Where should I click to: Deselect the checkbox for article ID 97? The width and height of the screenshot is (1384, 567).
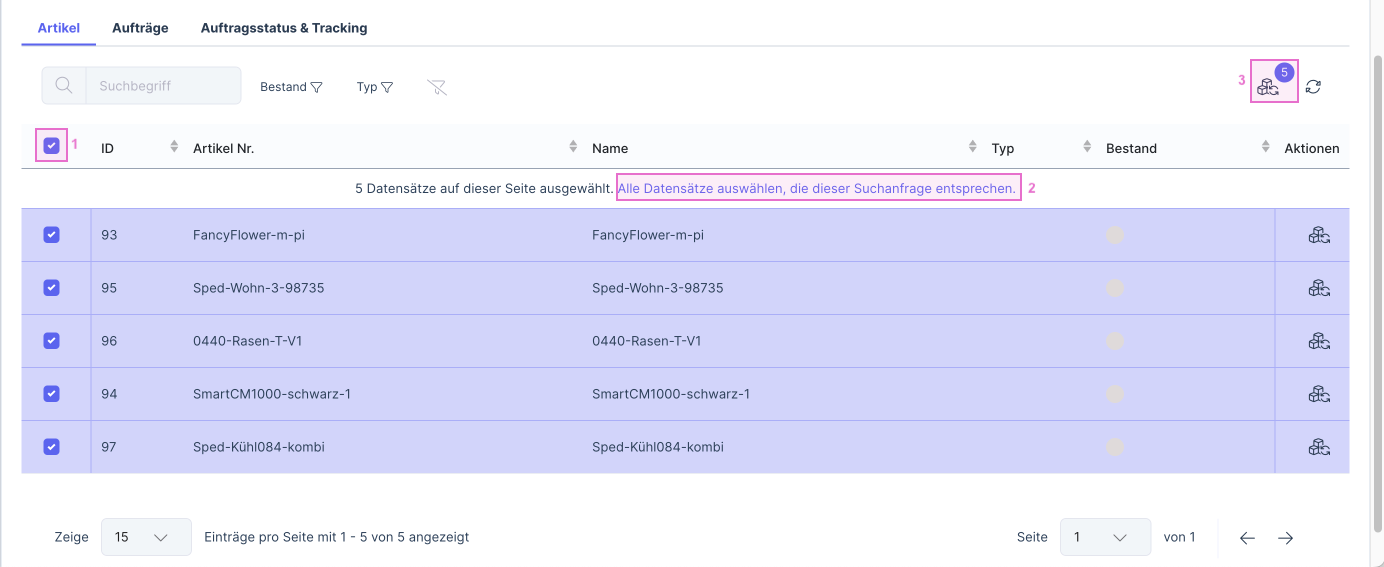[52, 447]
